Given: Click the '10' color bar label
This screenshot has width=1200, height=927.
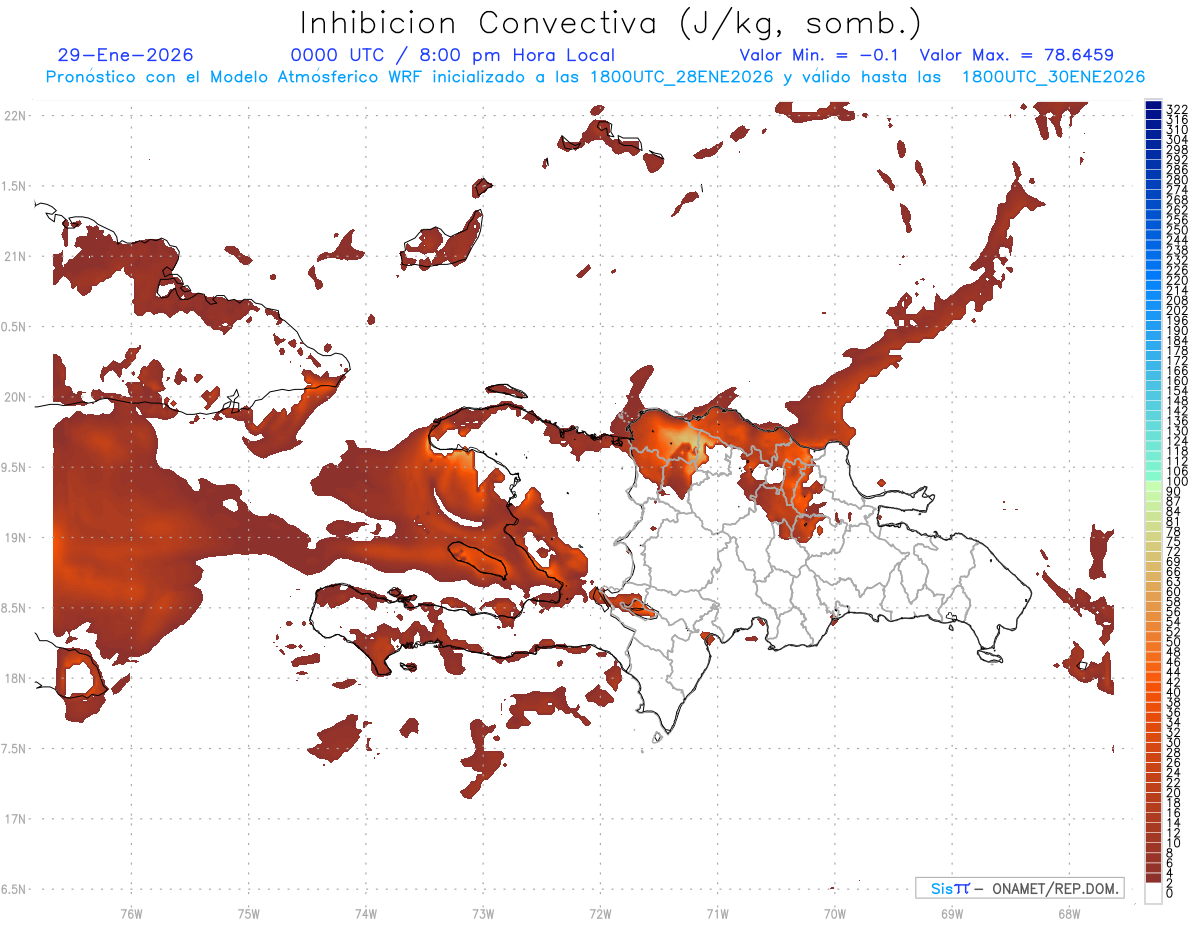Looking at the screenshot, I should 1174,843.
